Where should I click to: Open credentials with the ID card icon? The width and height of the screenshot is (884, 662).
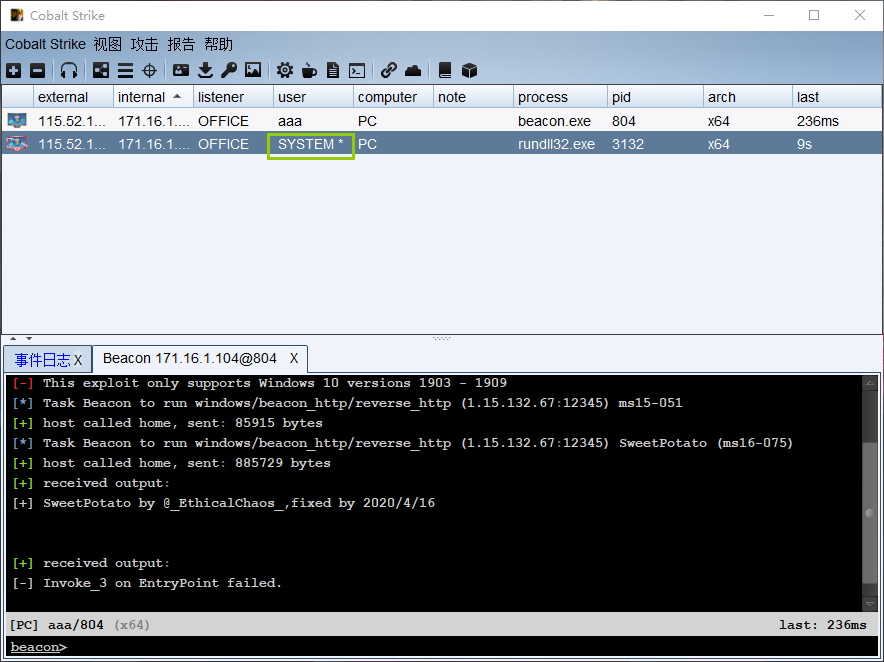coord(181,70)
